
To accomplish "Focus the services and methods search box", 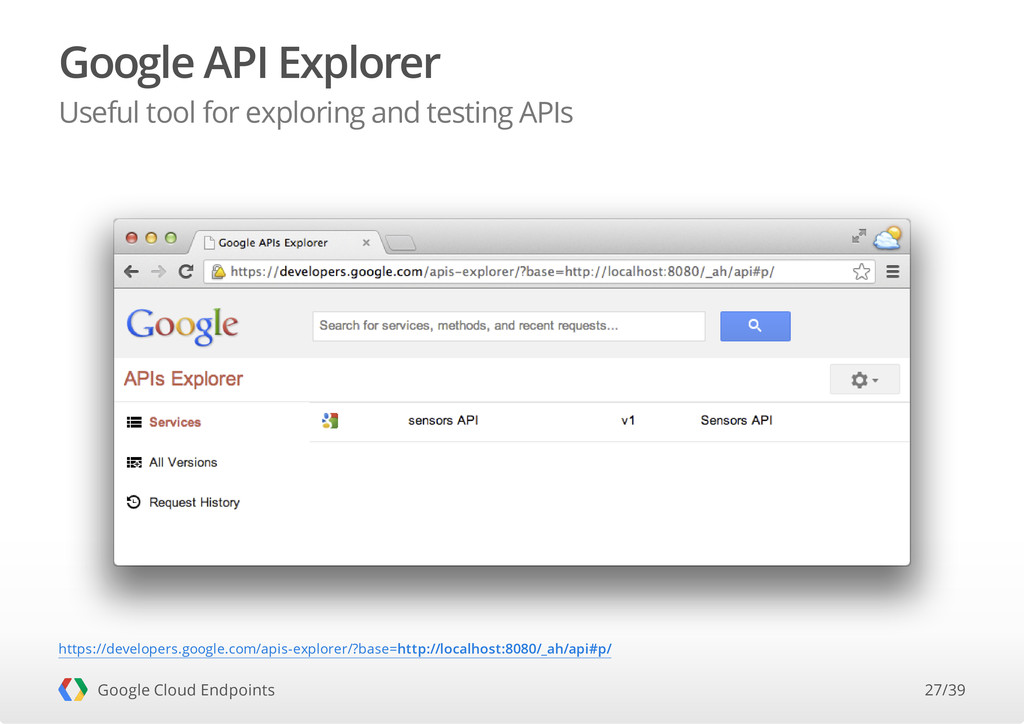I will [x=509, y=326].
